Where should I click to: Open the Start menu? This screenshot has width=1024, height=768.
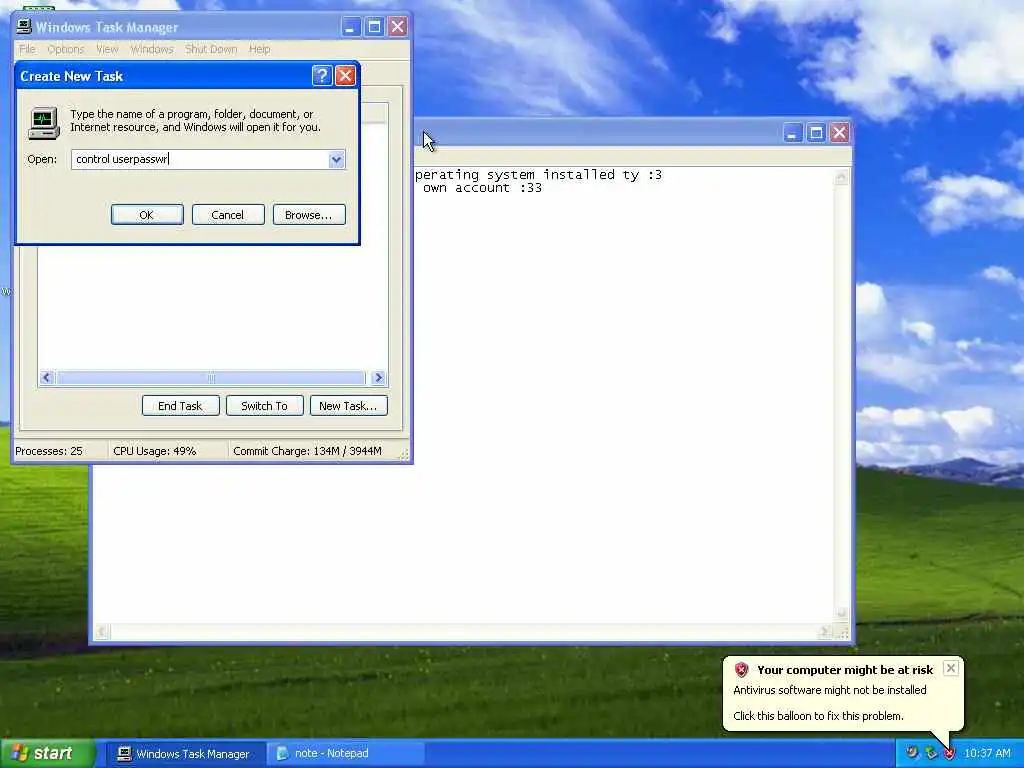click(x=48, y=754)
